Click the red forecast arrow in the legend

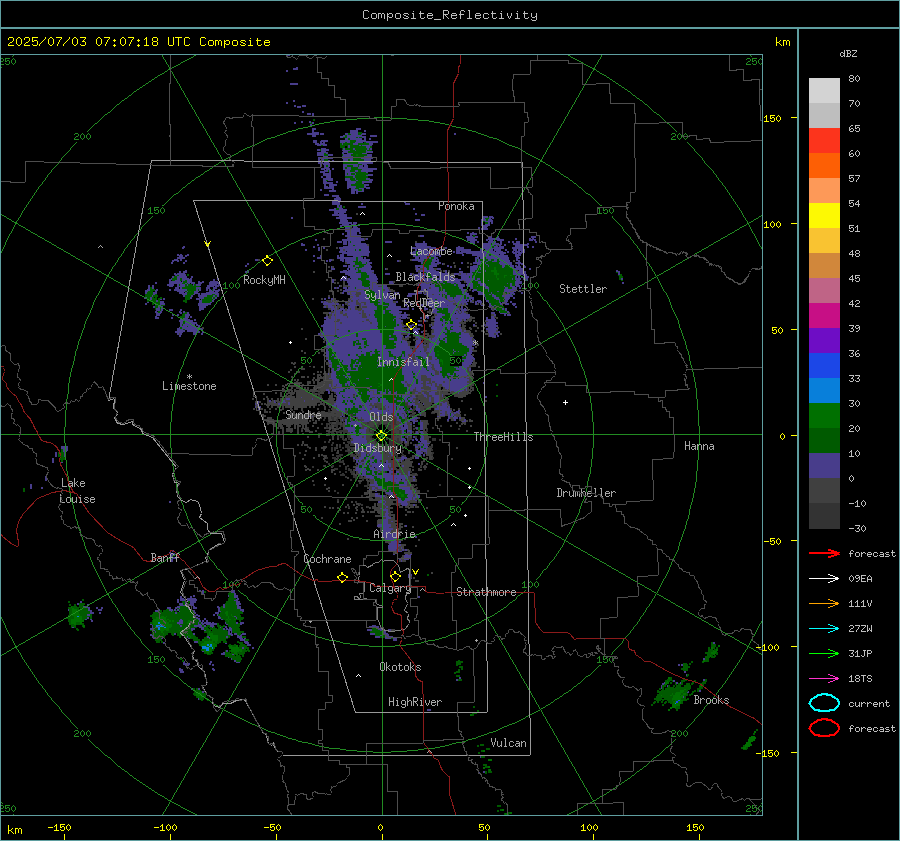(x=824, y=553)
